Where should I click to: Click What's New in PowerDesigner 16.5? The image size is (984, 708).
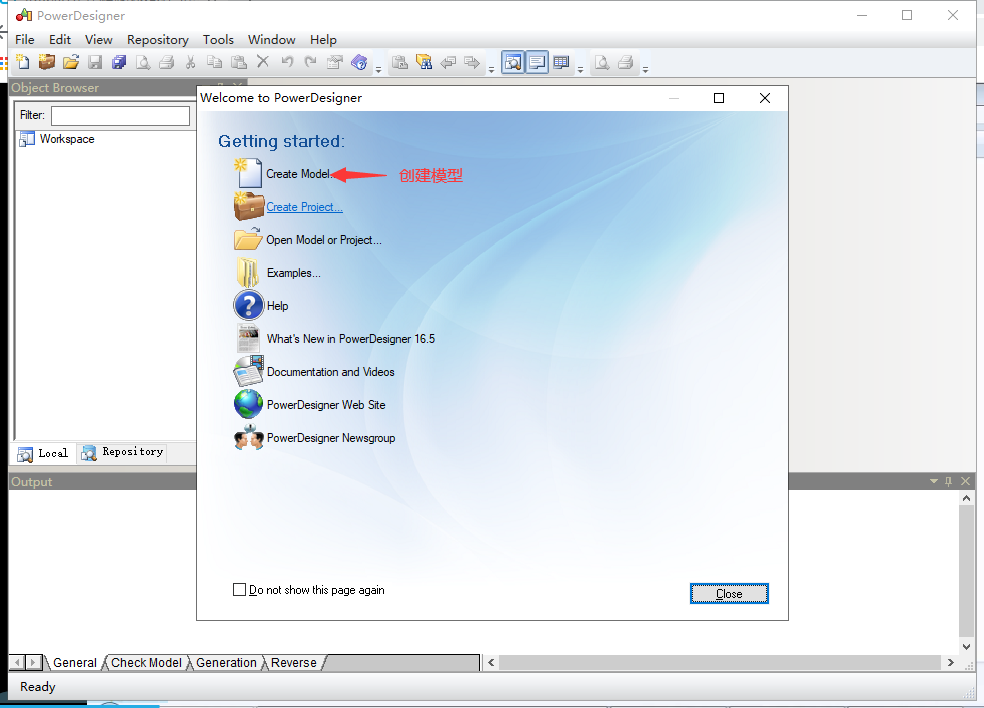(351, 338)
